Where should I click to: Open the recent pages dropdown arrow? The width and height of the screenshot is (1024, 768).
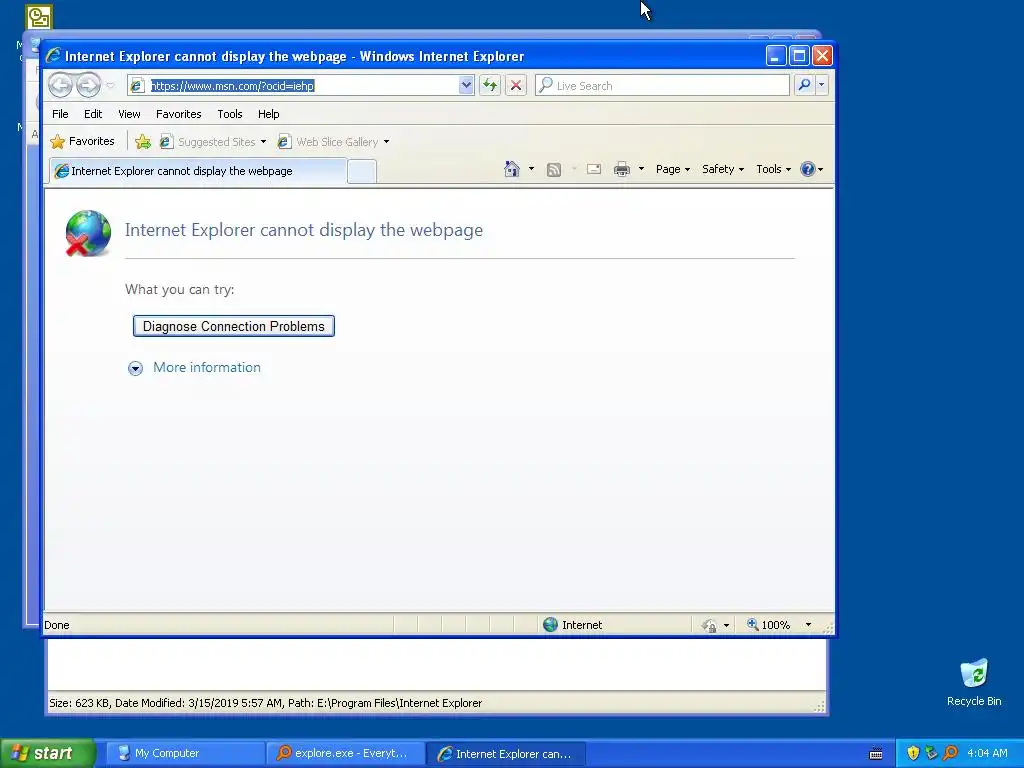click(x=110, y=86)
